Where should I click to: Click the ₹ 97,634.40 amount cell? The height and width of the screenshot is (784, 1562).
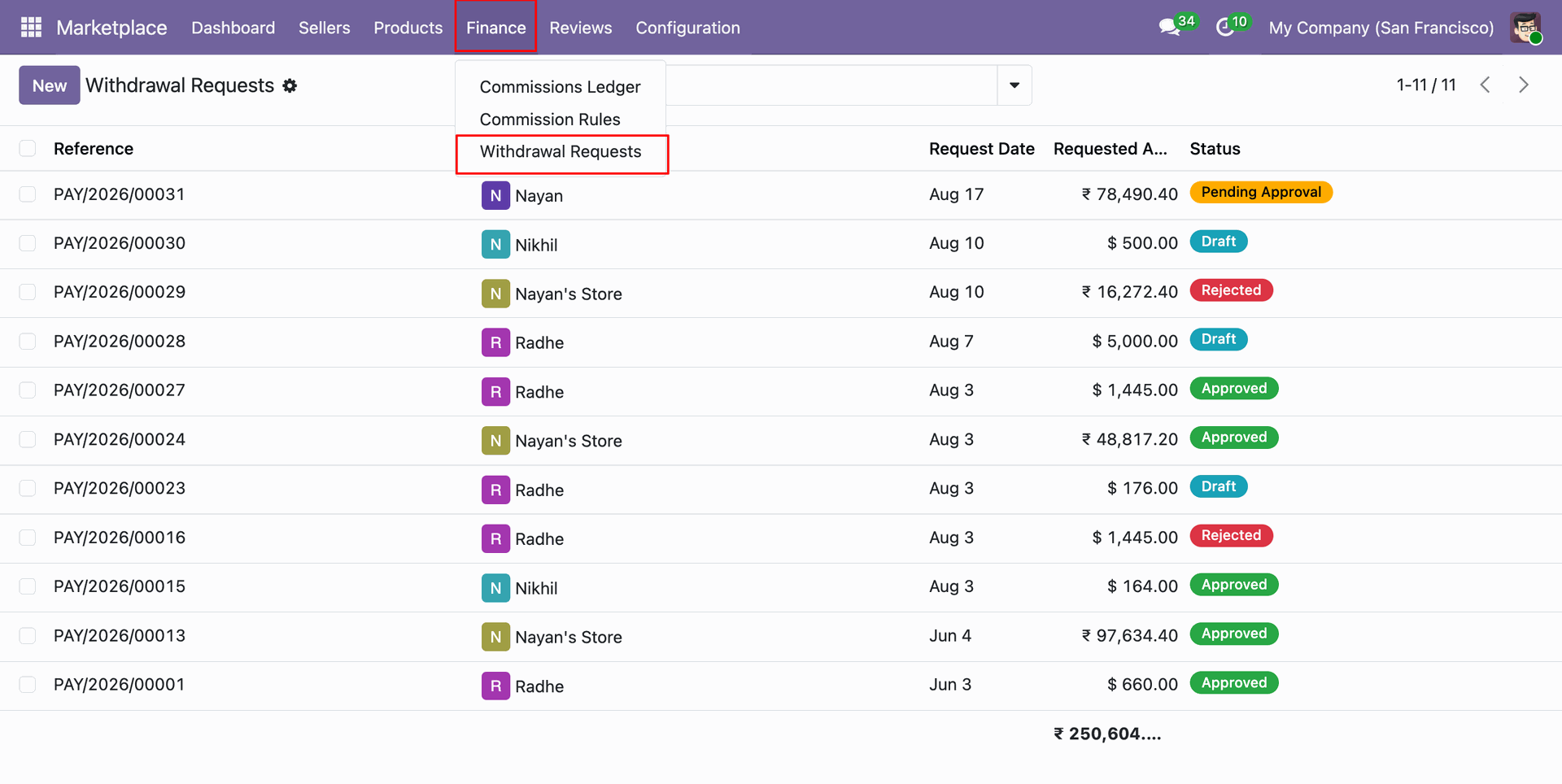click(1129, 636)
